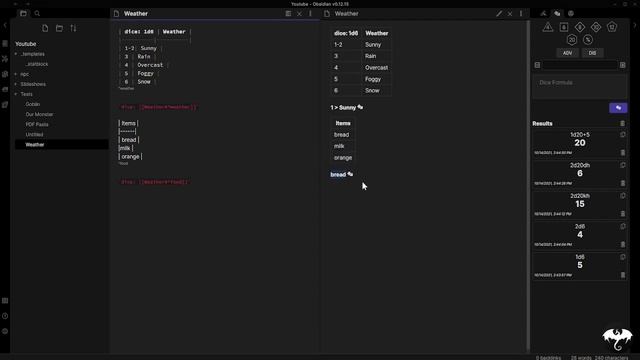This screenshot has width=640, height=360.
Task: Copy the 1d20+5 result formula
Action: pos(622,134)
